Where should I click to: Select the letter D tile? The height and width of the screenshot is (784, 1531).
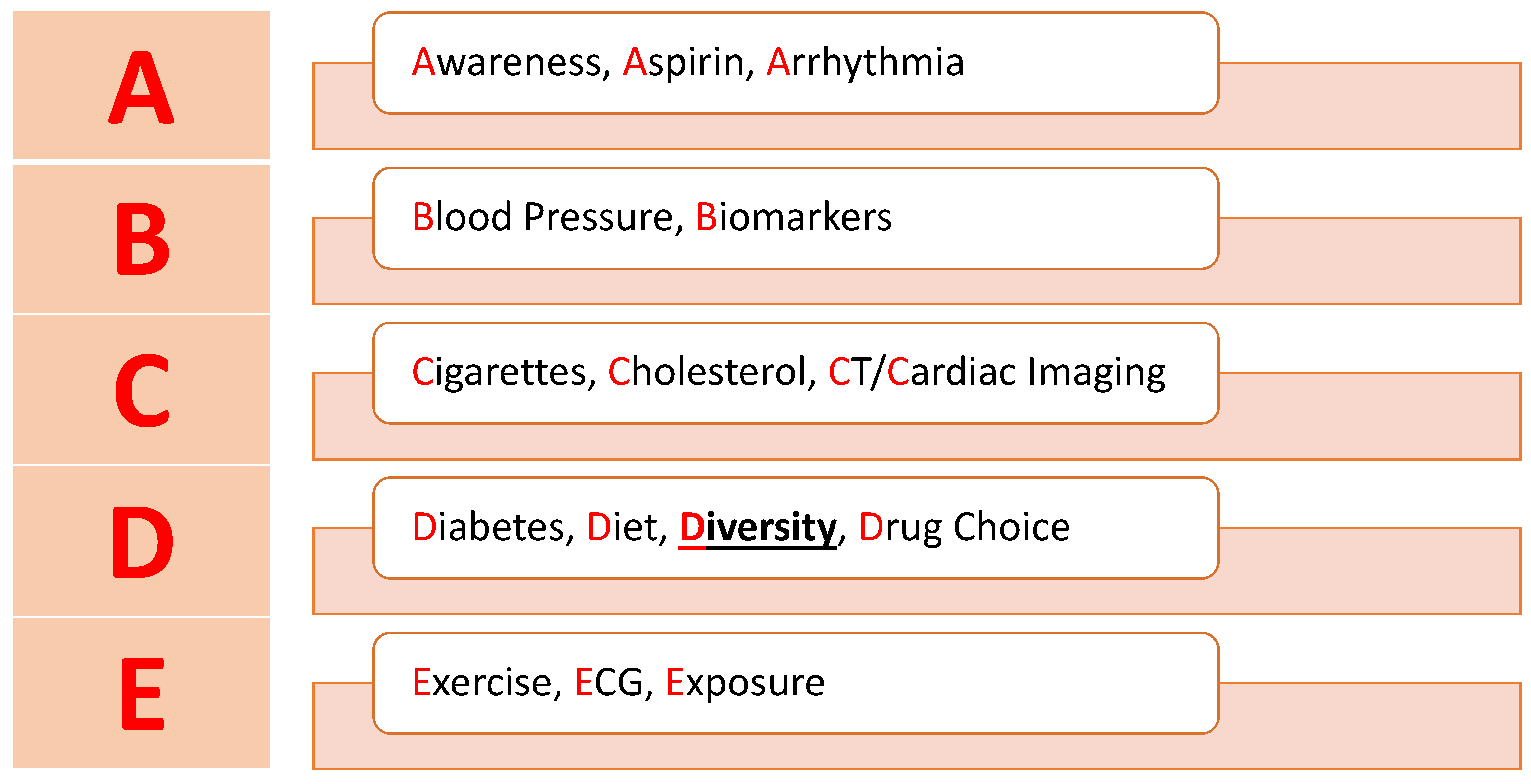[141, 542]
